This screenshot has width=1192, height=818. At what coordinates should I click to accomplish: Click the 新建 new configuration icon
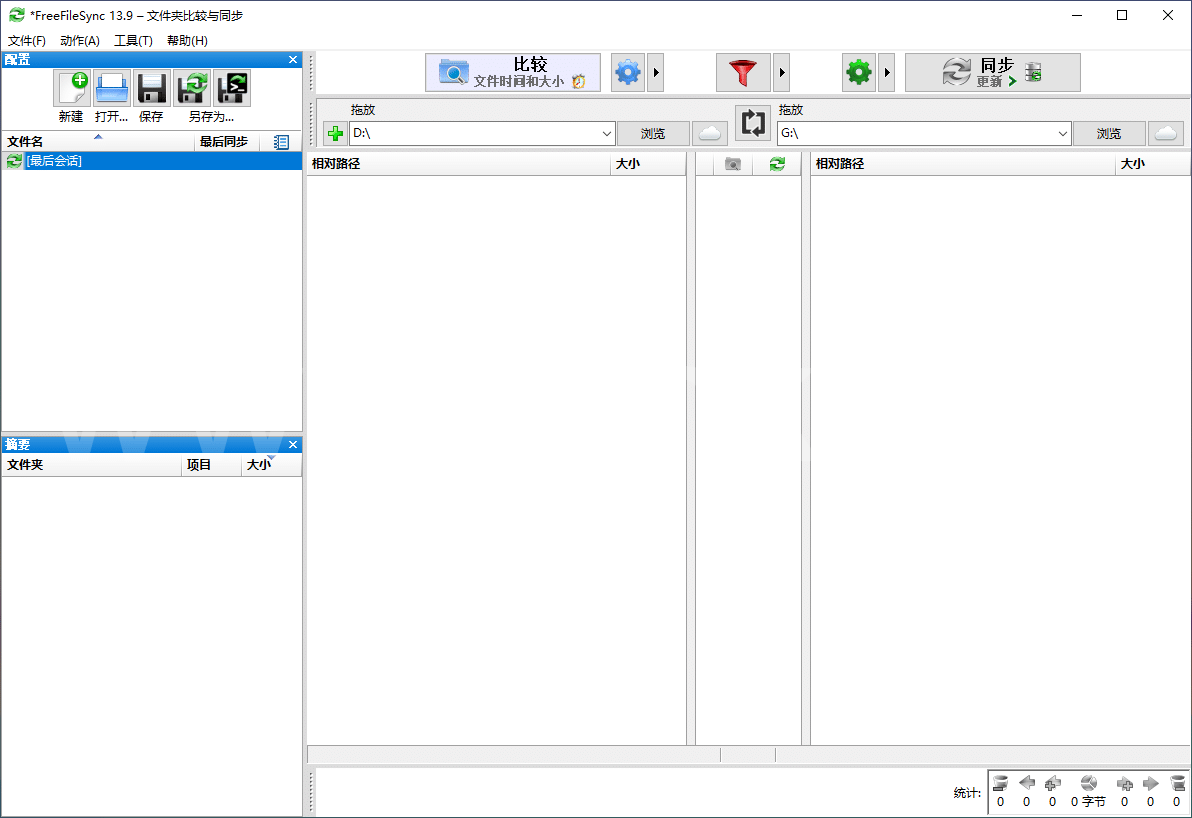72,89
